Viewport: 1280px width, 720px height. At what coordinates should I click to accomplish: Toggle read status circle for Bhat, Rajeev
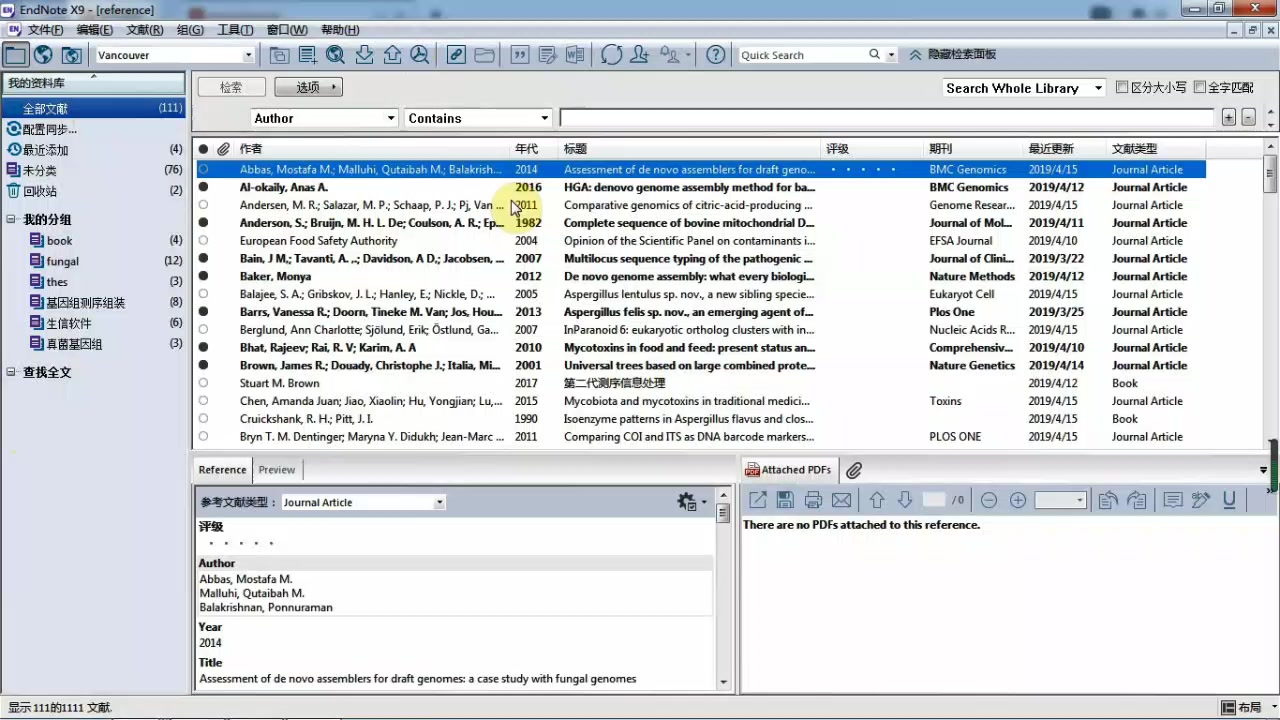coord(203,348)
